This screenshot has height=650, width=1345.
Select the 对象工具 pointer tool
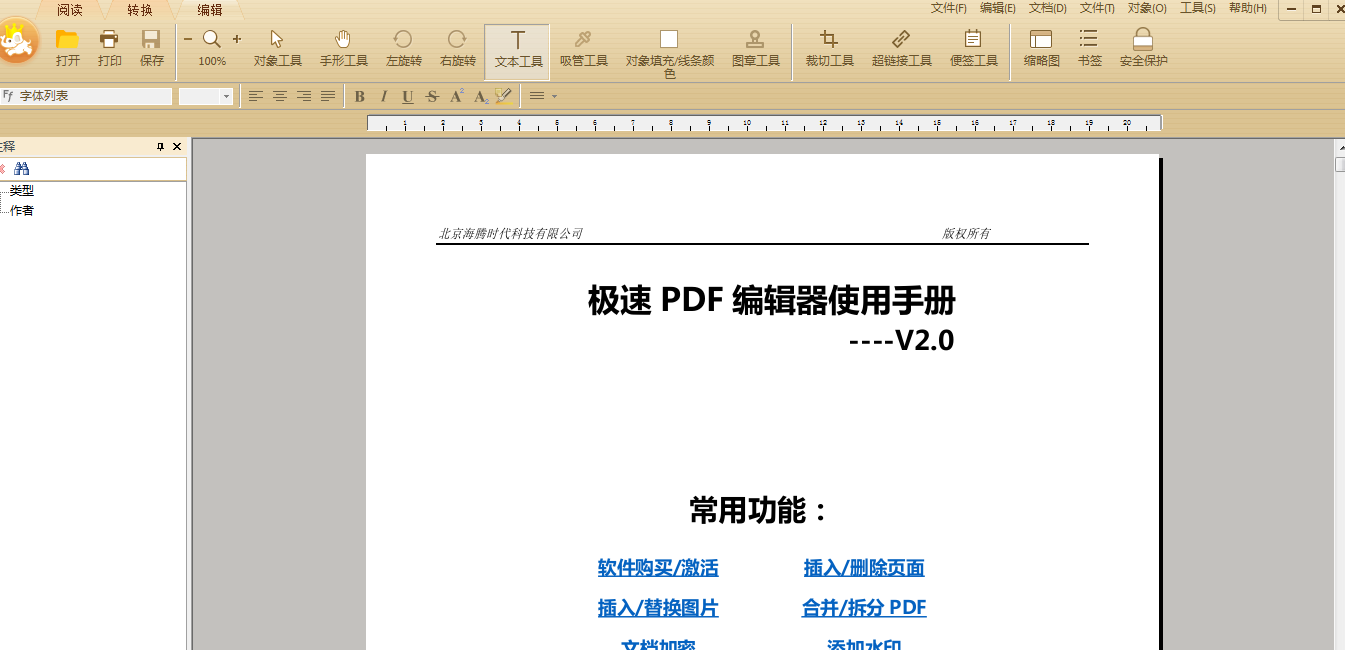coord(278,47)
